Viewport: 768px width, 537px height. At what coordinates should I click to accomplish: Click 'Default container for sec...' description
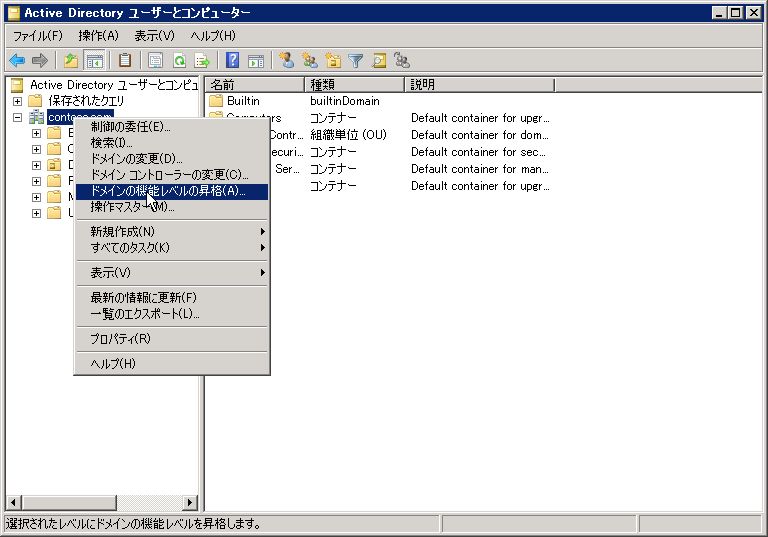(478, 152)
